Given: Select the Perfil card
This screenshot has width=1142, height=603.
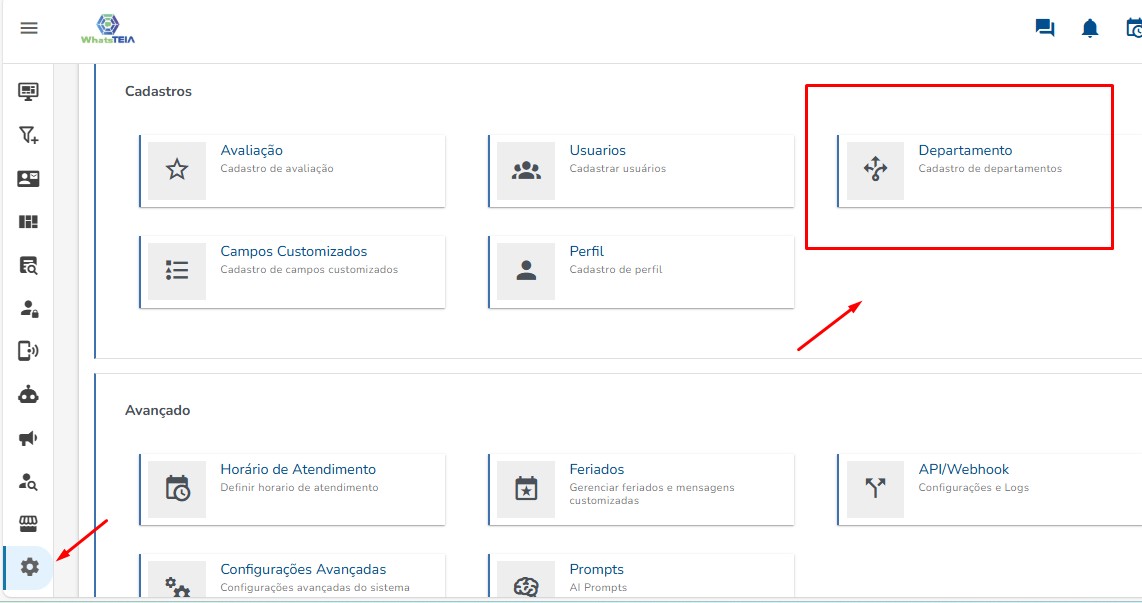Looking at the screenshot, I should pos(640,271).
